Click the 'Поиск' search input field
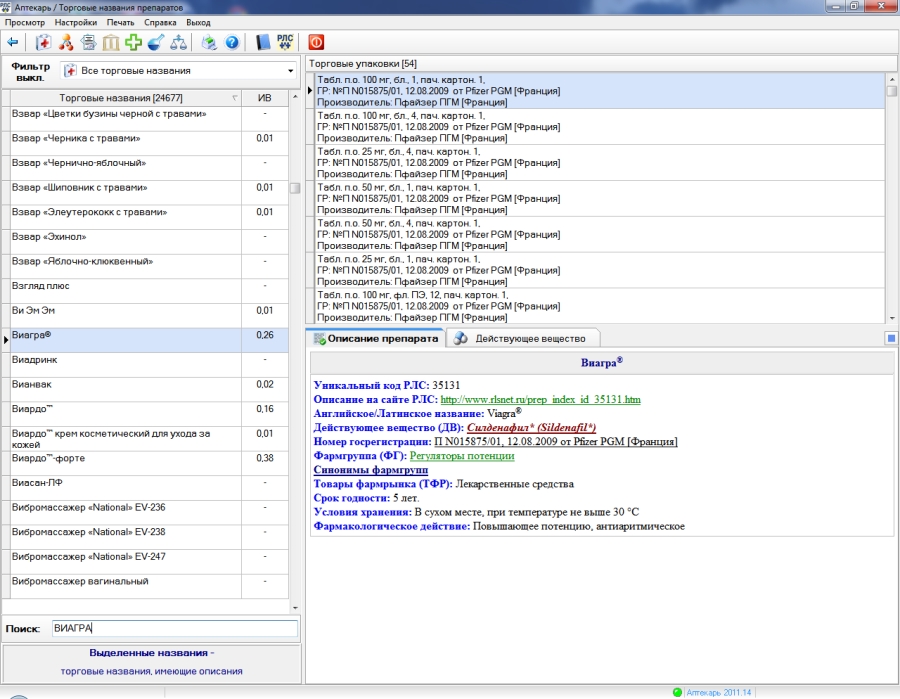Screen dimensions: 900x699 pos(174,629)
